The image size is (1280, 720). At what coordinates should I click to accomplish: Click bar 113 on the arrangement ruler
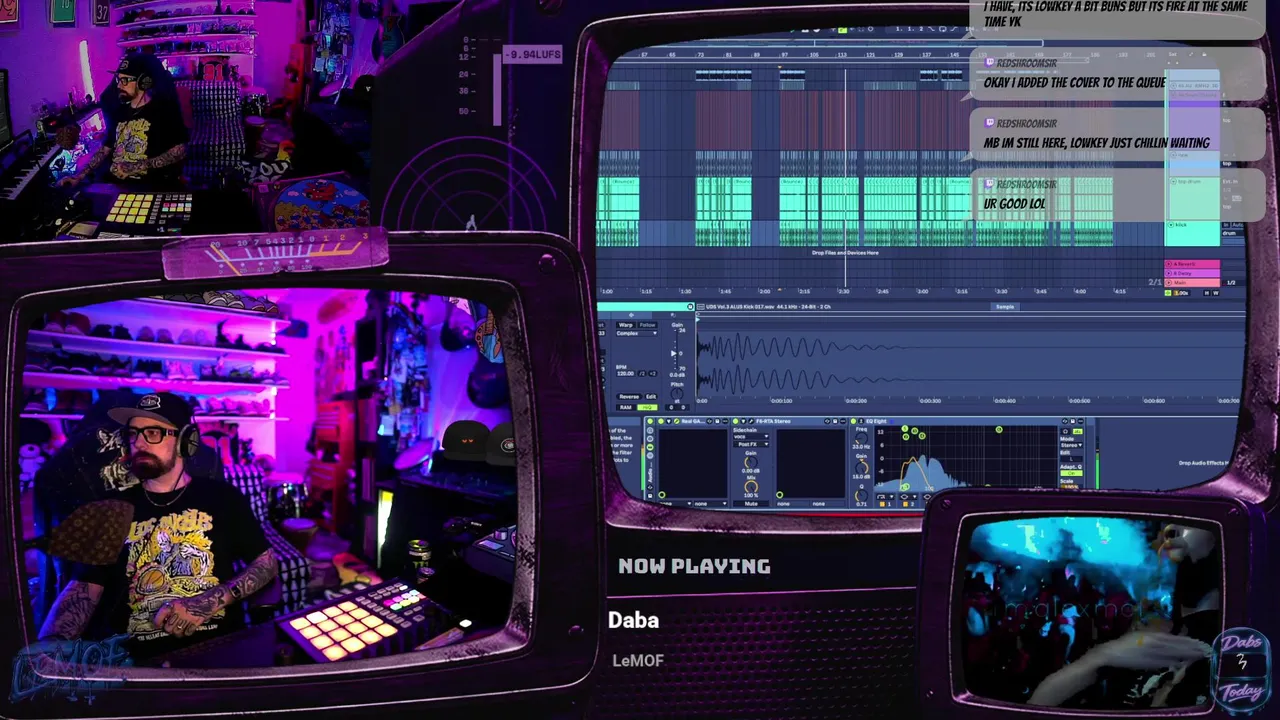(x=842, y=55)
